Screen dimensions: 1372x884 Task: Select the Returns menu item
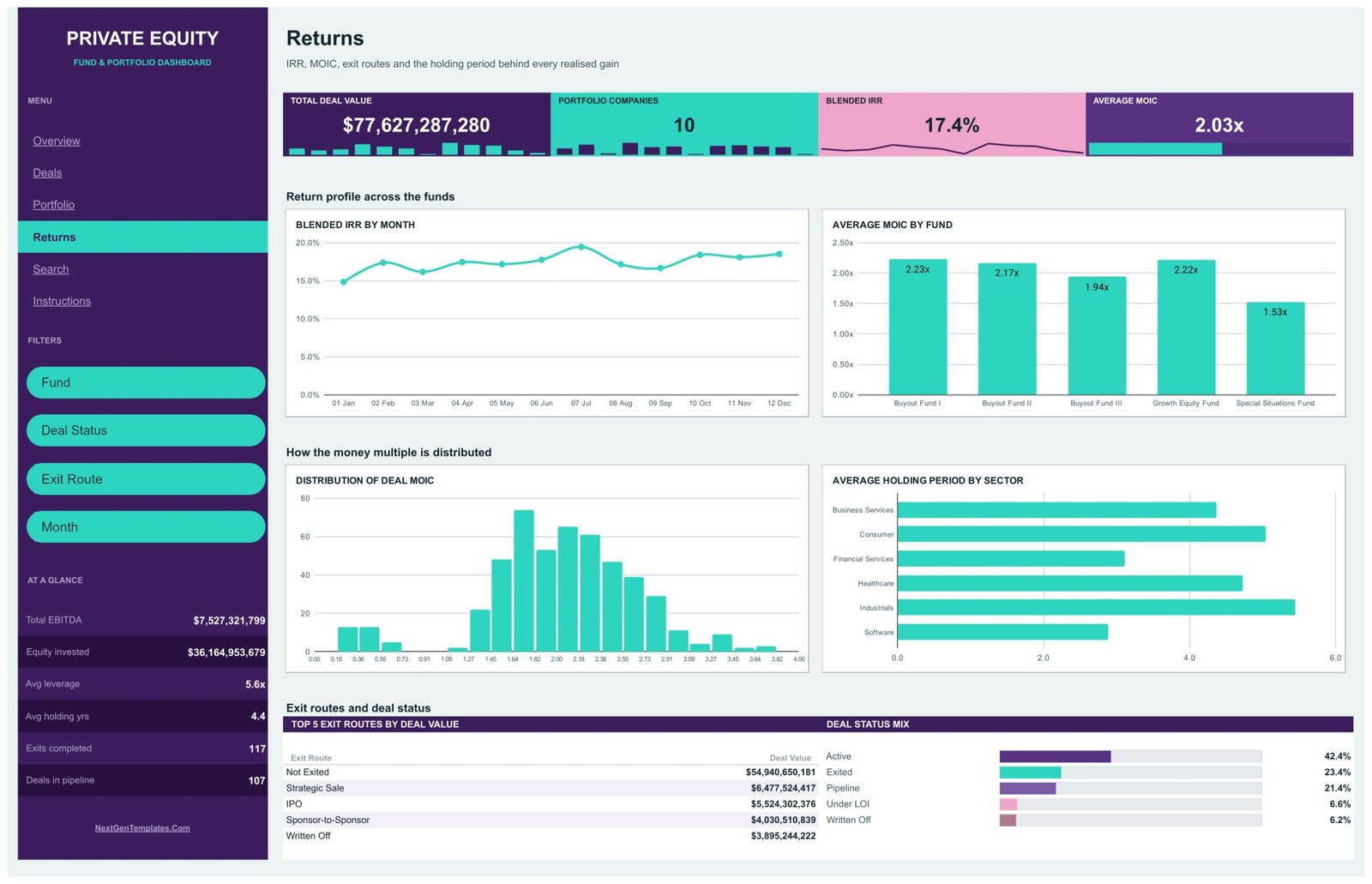coord(142,237)
